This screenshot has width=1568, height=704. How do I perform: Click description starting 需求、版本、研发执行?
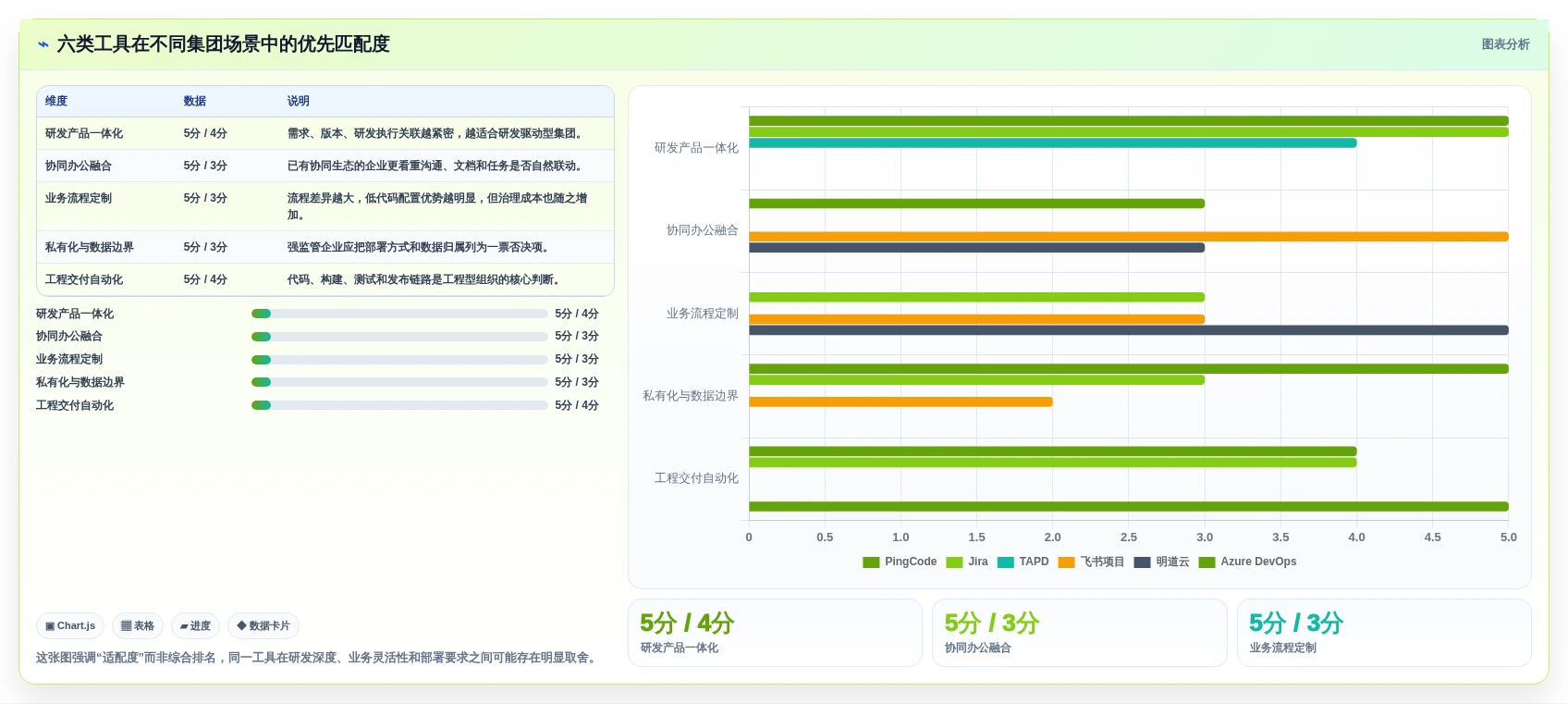pyautogui.click(x=436, y=133)
